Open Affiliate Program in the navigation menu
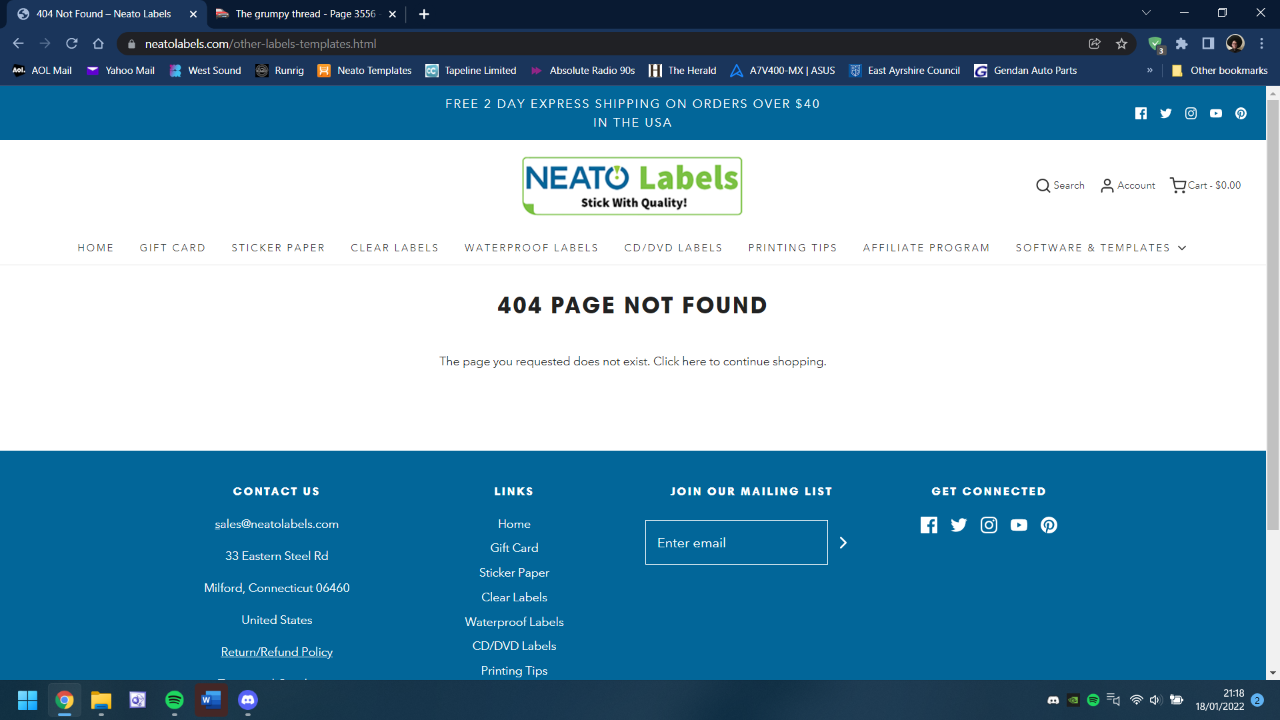Screen dimensions: 1280x720 coord(927,248)
